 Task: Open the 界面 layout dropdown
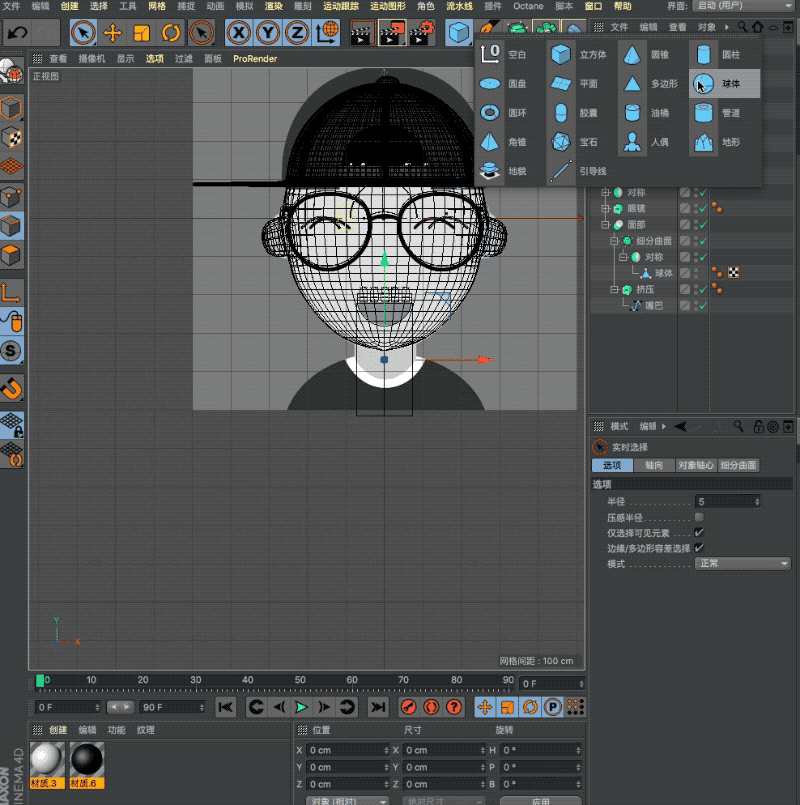[x=744, y=6]
